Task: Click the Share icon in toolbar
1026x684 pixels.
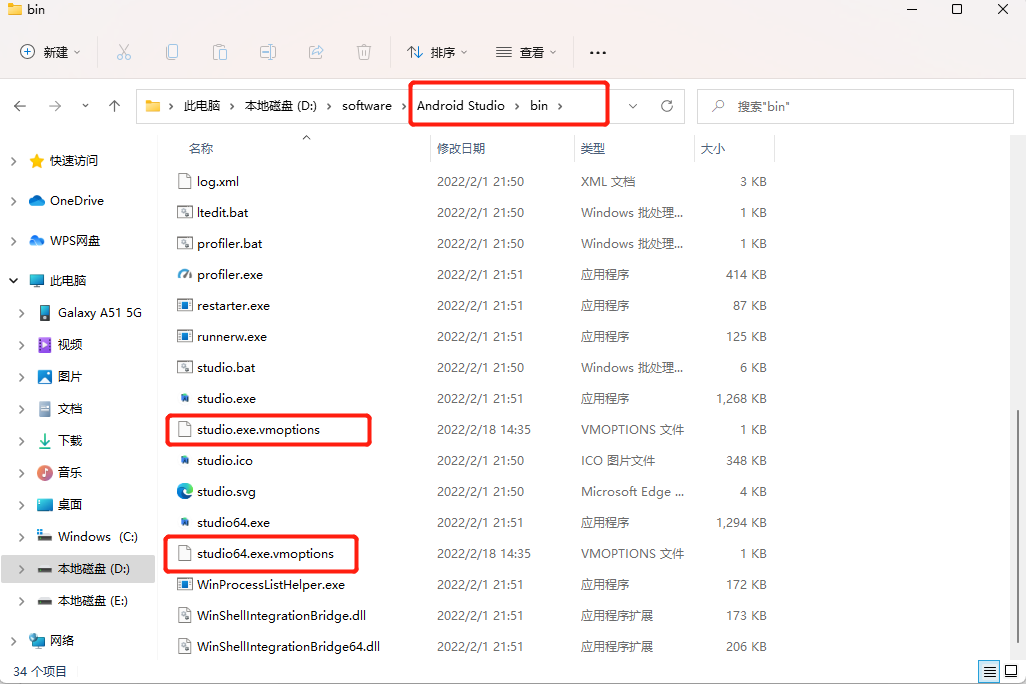Action: point(316,52)
